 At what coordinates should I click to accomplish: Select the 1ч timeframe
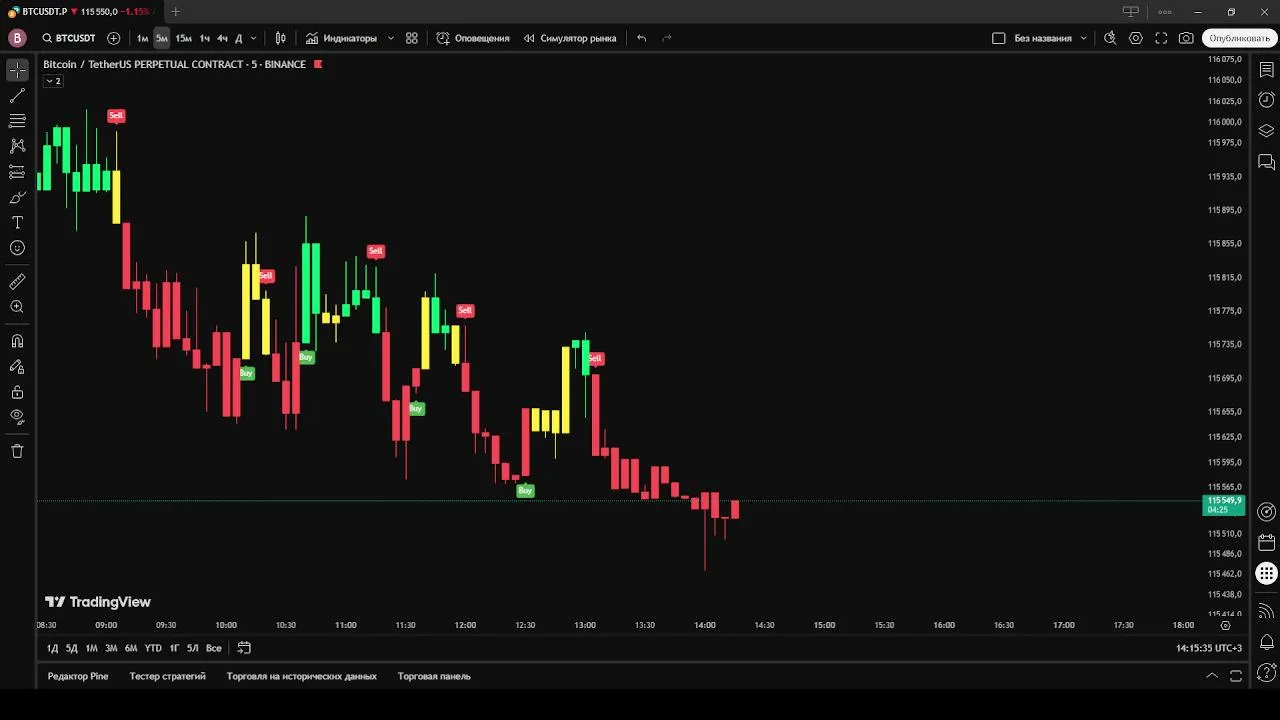205,38
